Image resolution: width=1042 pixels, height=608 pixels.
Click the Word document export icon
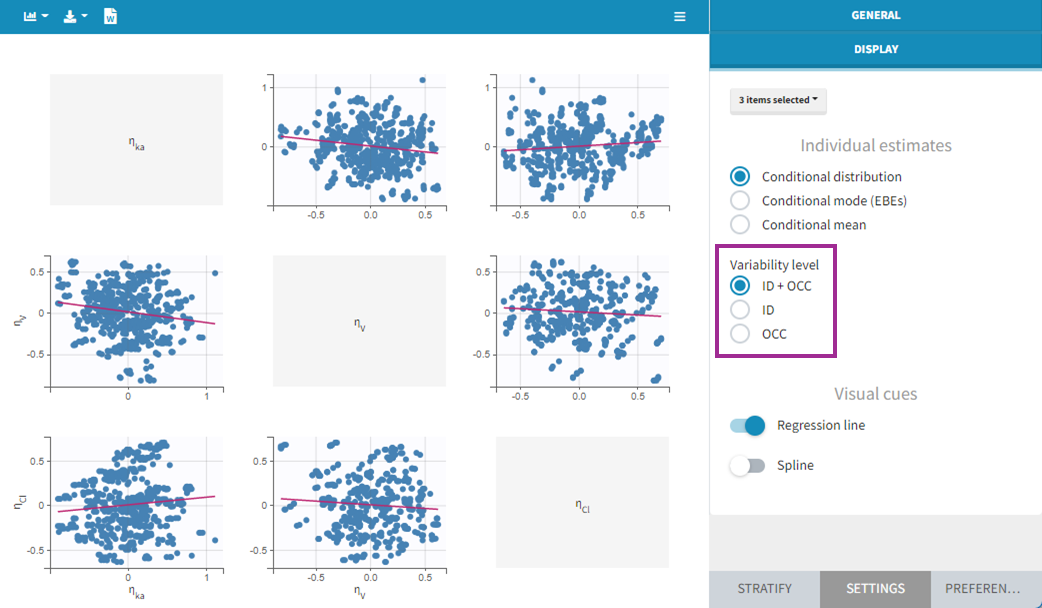point(111,17)
